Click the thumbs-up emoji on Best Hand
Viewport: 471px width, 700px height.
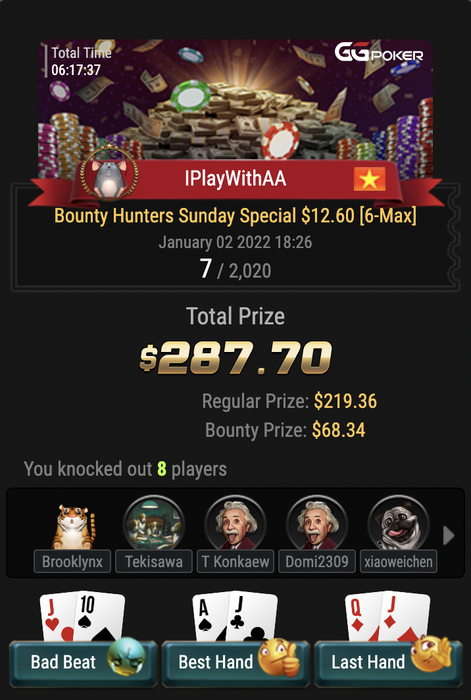pyautogui.click(x=279, y=656)
